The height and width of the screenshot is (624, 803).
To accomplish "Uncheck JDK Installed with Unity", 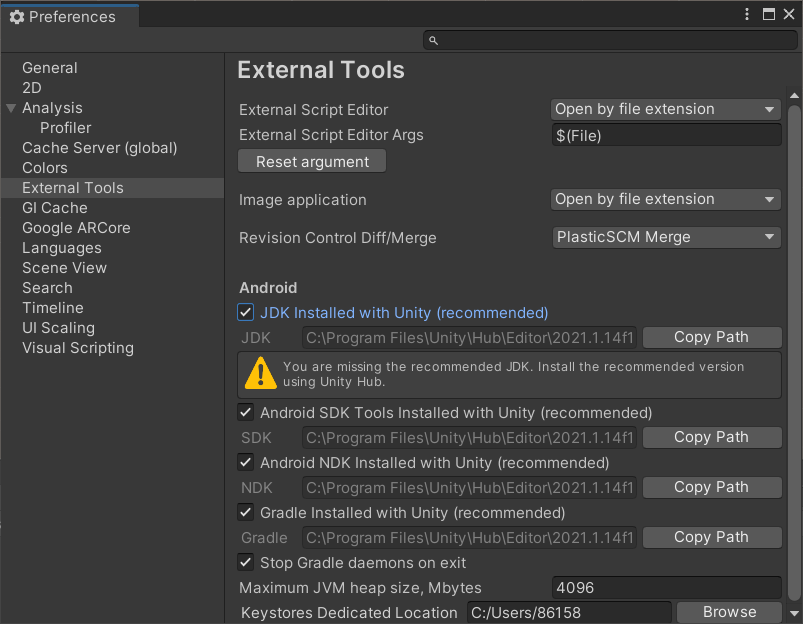I will [x=245, y=312].
